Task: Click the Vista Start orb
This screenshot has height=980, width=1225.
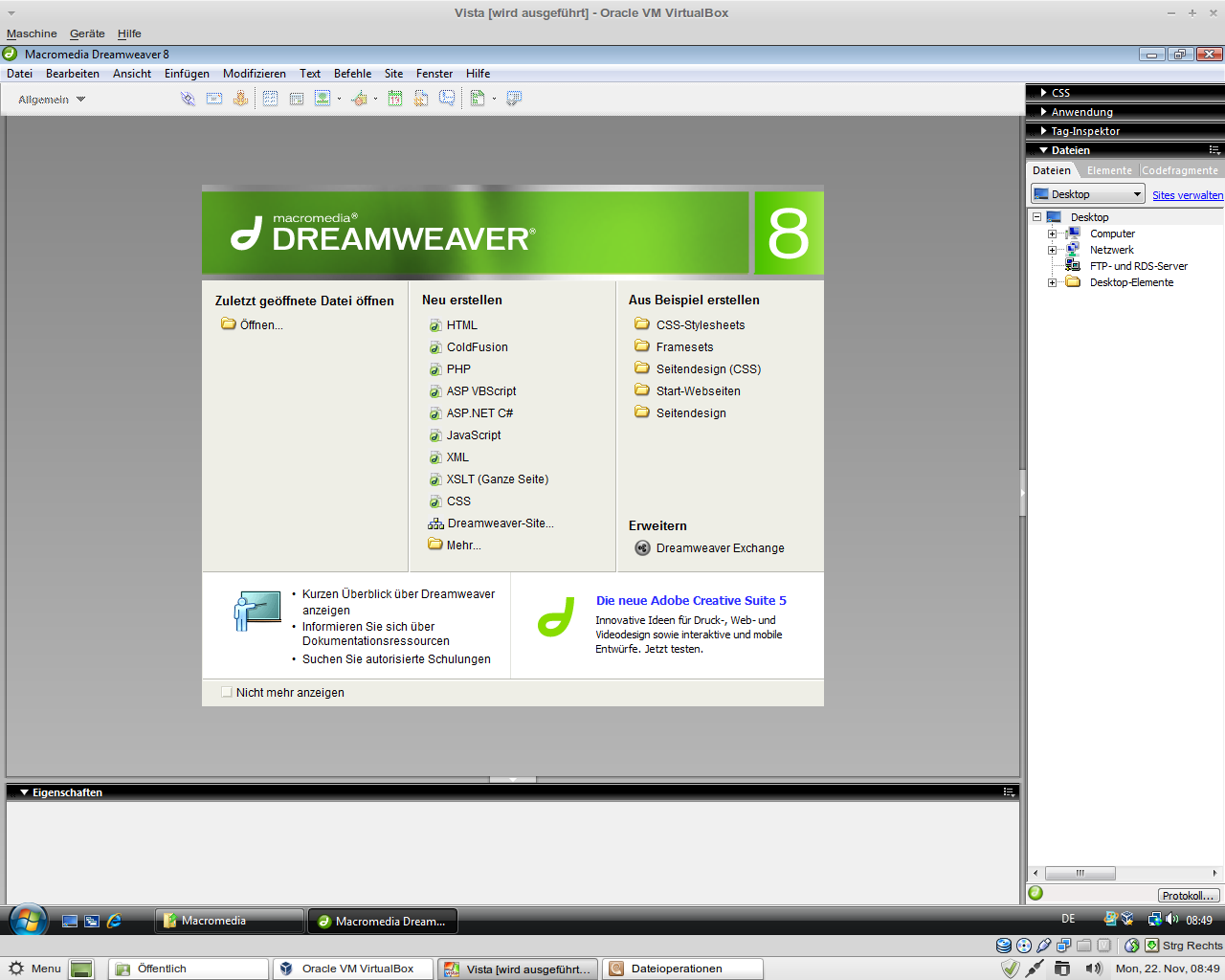Action: (28, 921)
